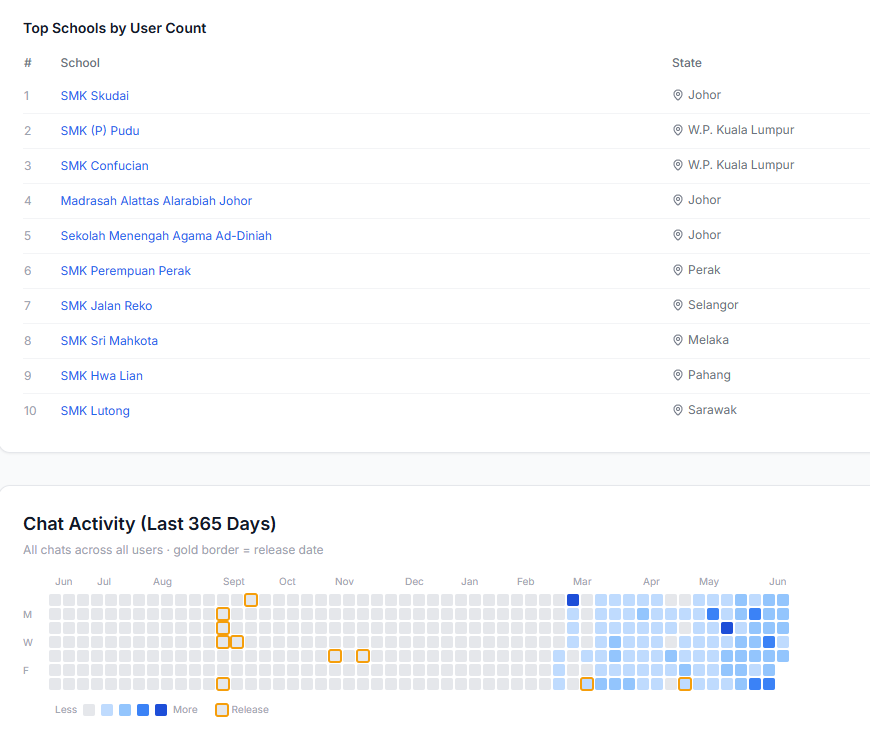Click pin icon in Ad-Diniah row
870x739 pixels.
click(677, 235)
